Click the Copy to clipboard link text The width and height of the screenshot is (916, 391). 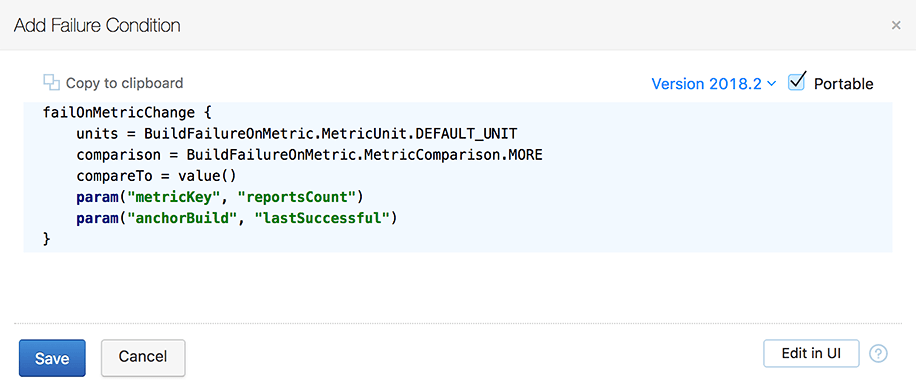tap(124, 84)
